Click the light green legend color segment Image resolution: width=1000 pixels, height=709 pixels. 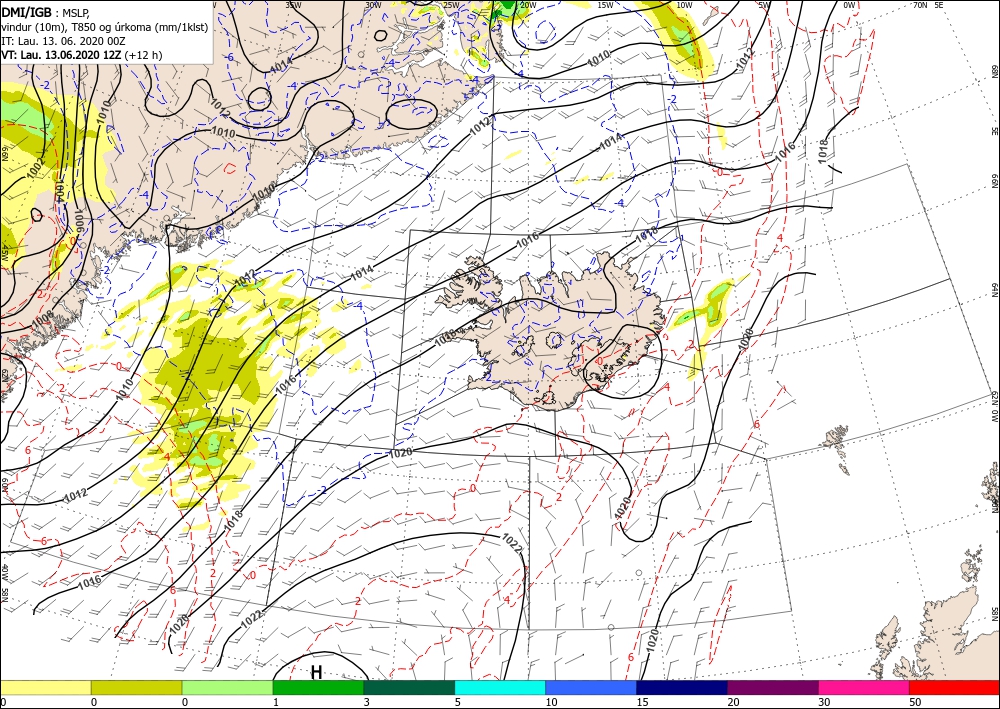[227, 687]
